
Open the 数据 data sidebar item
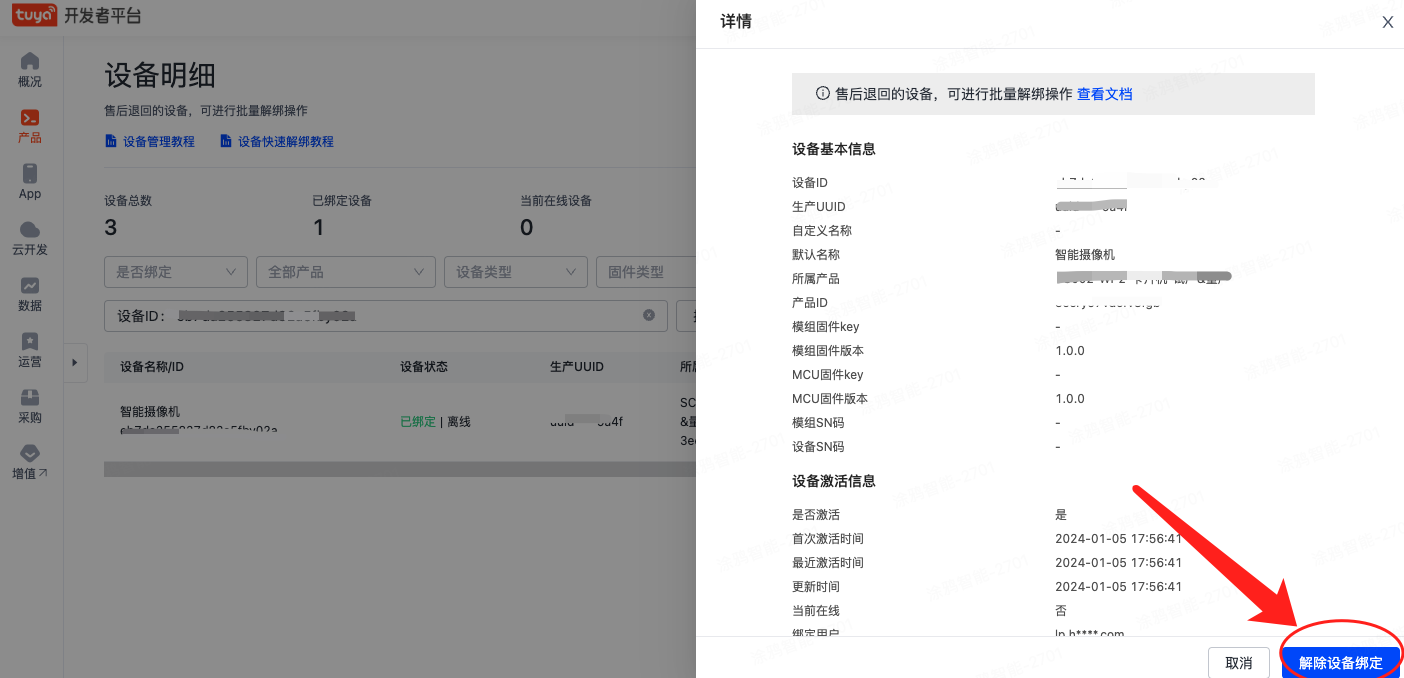(x=30, y=294)
